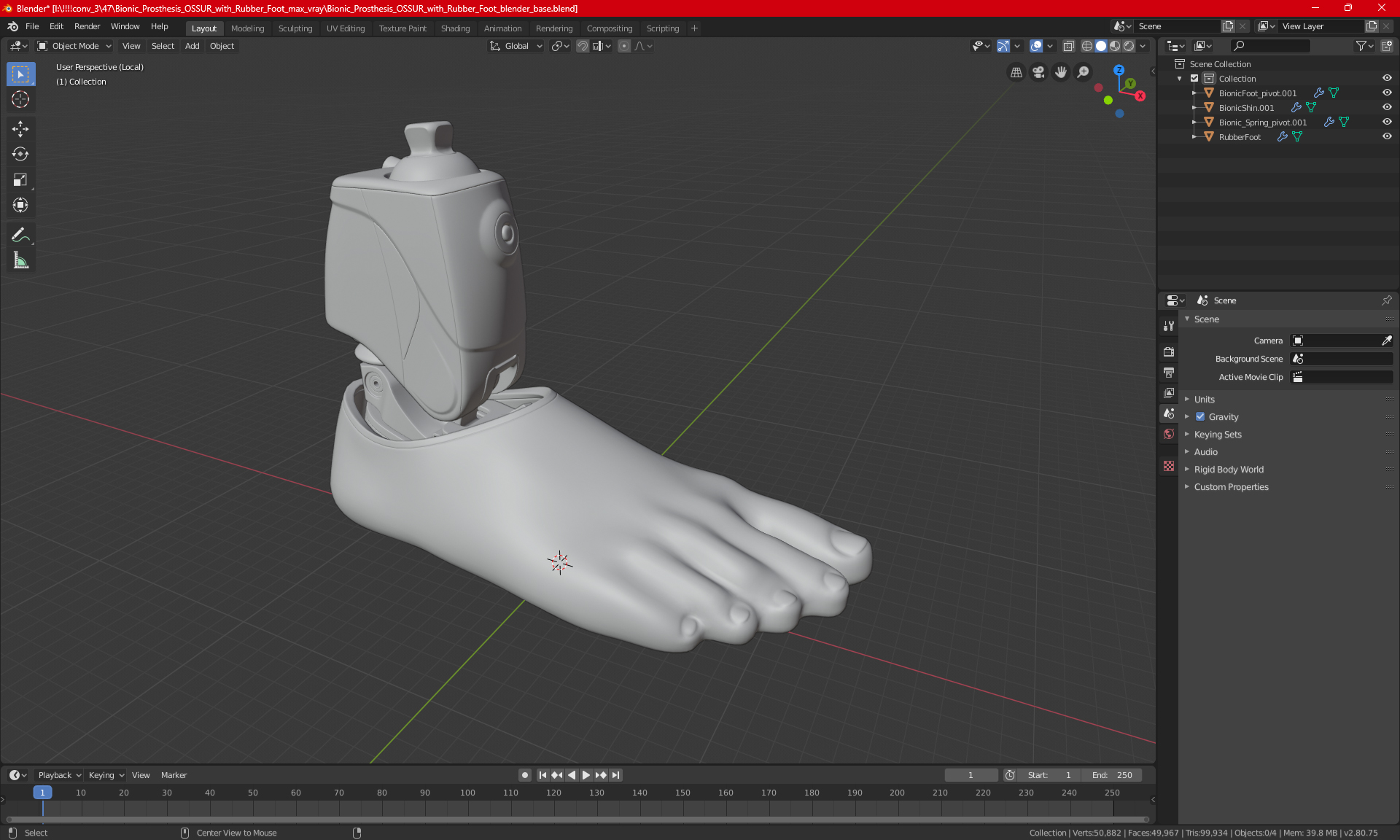Open the viewport Add menu

pos(192,46)
